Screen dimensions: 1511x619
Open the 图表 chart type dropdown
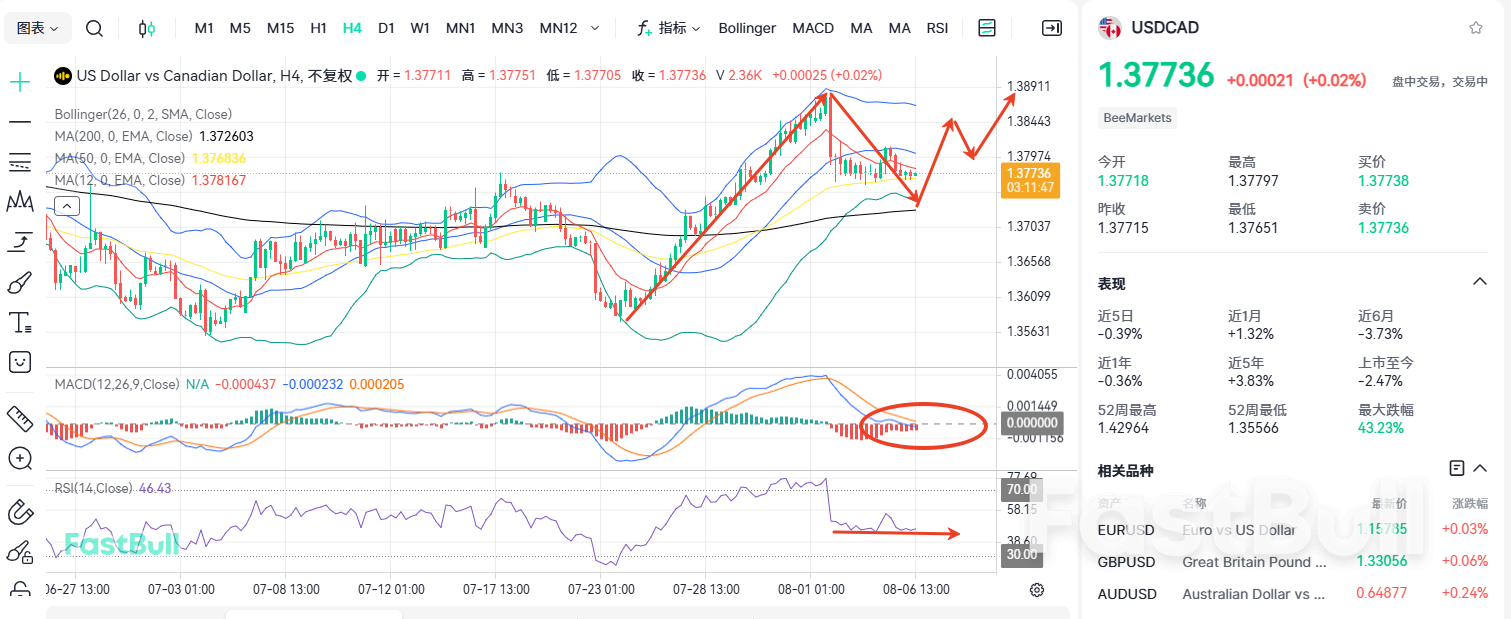tap(37, 28)
